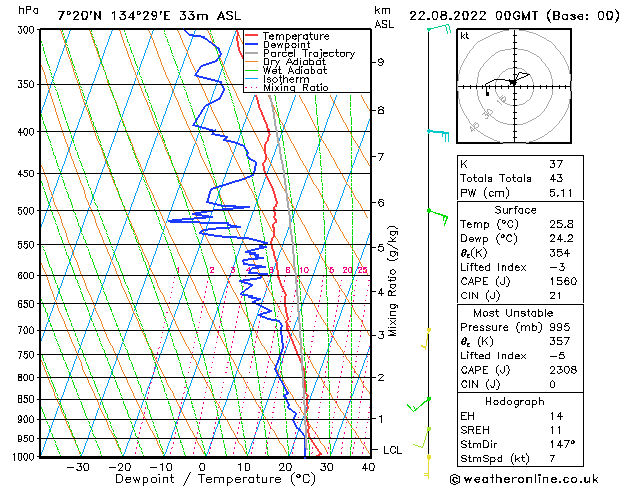Click the blue Dewpoint legend line sample
This screenshot has width=629, height=486.
point(251,45)
